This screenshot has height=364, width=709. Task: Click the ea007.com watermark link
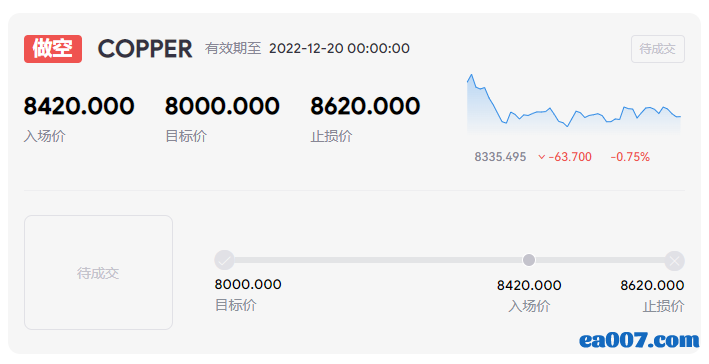tap(639, 340)
